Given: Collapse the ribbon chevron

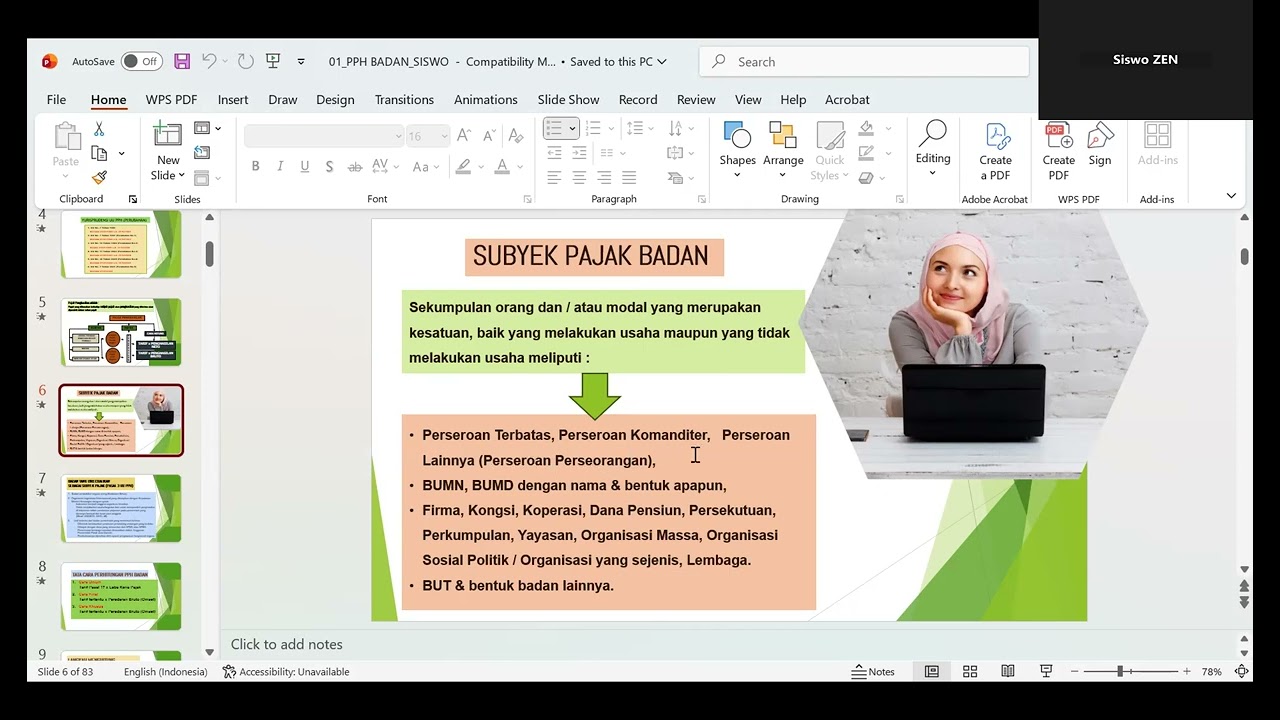Looking at the screenshot, I should [x=1231, y=196].
